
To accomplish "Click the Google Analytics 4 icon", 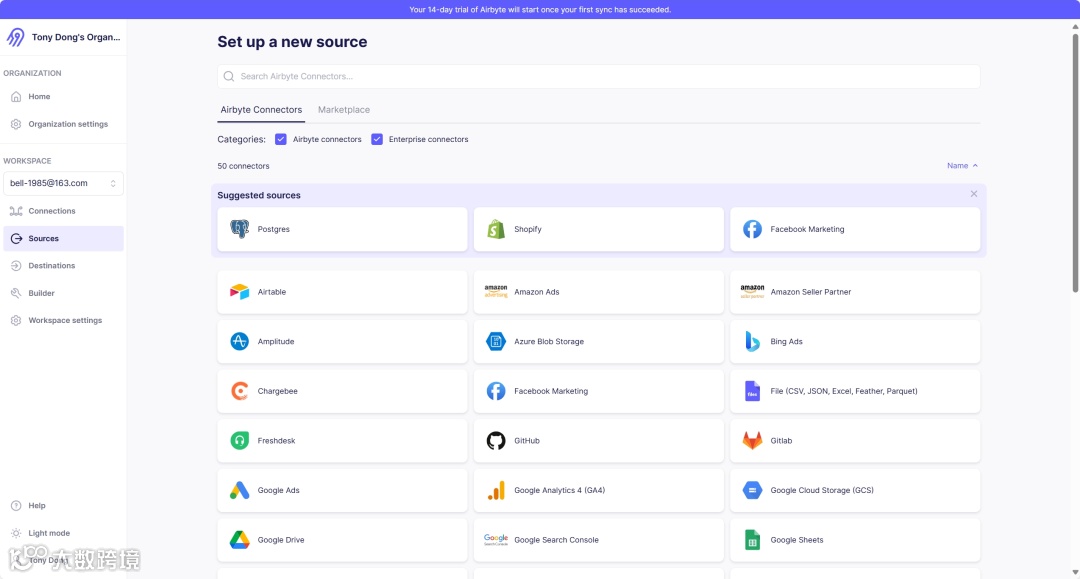I will tap(496, 490).
